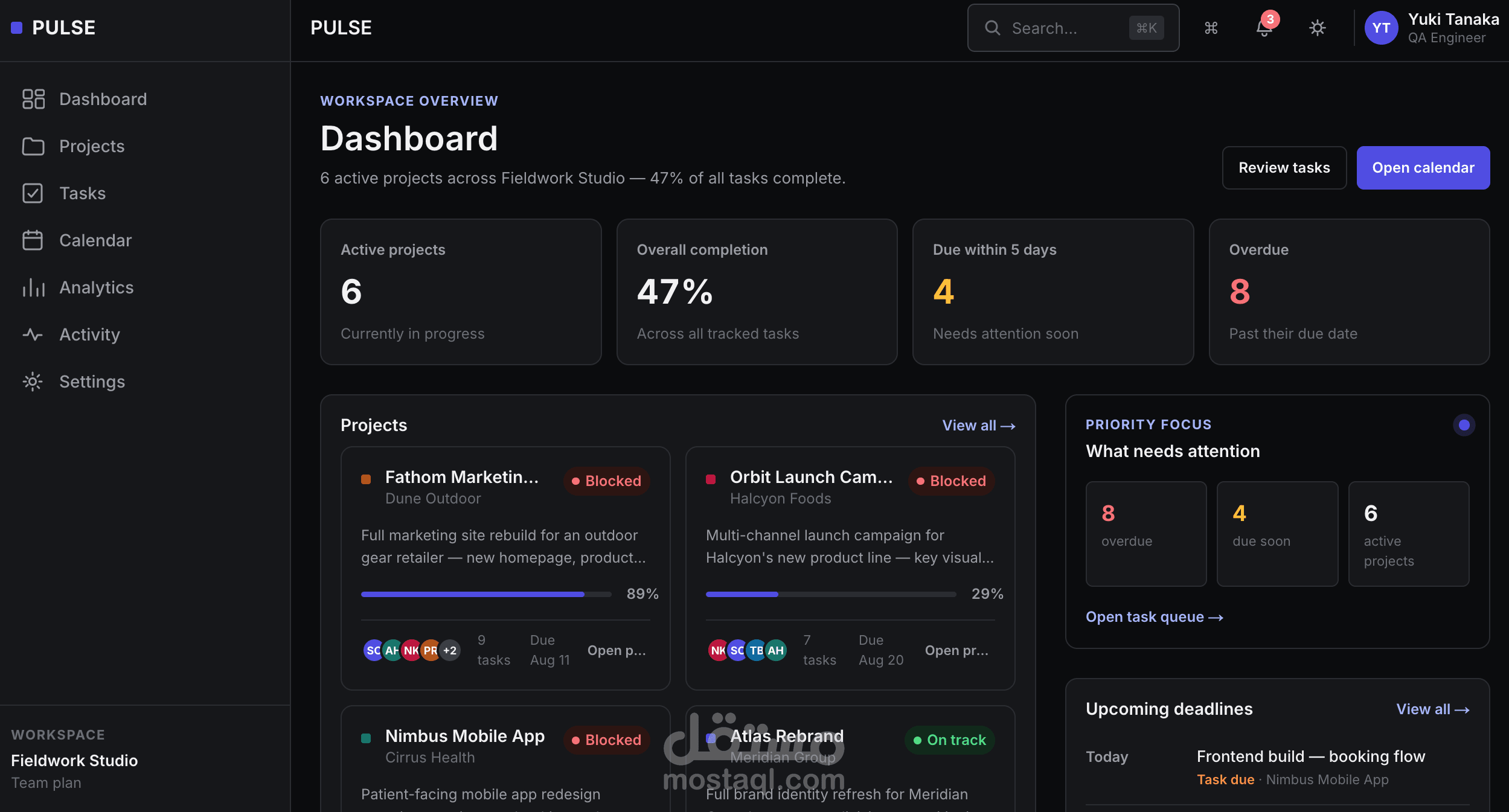This screenshot has height=812, width=1509.
Task: Click the 6 active projects tile
Action: click(1409, 534)
